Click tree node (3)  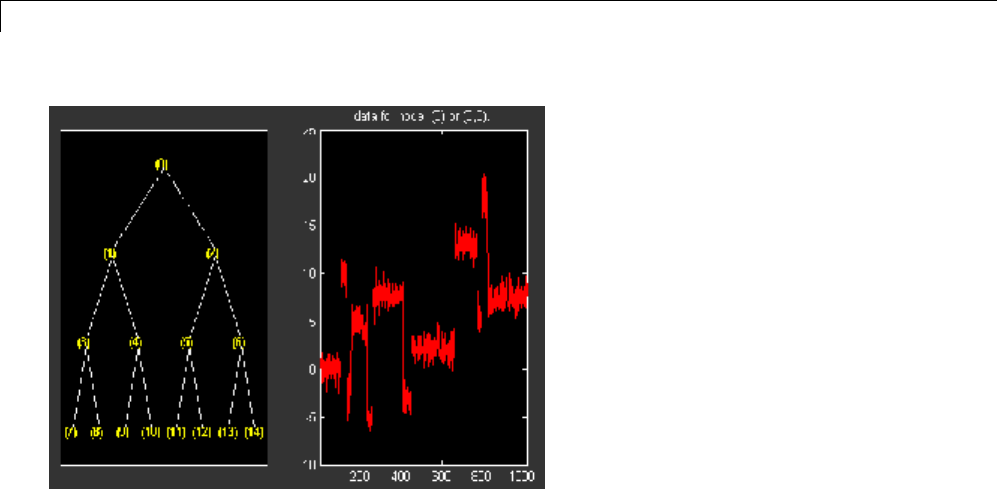pyautogui.click(x=84, y=343)
